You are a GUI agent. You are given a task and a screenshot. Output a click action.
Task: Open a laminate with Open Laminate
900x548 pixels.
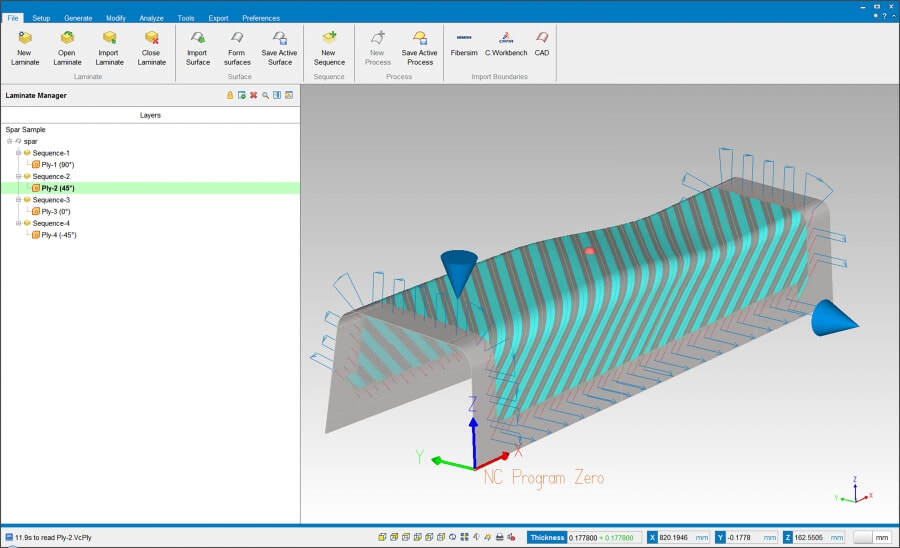point(67,40)
